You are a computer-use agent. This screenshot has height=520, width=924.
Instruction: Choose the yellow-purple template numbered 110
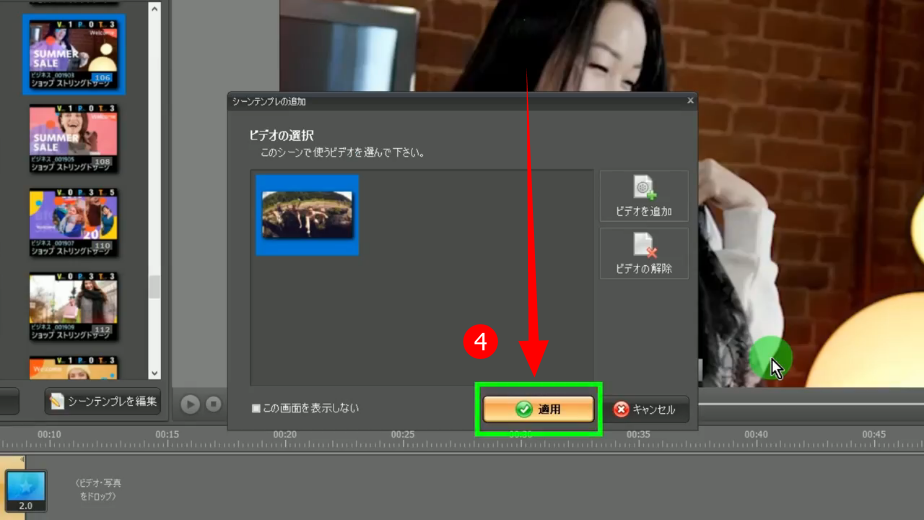73,220
